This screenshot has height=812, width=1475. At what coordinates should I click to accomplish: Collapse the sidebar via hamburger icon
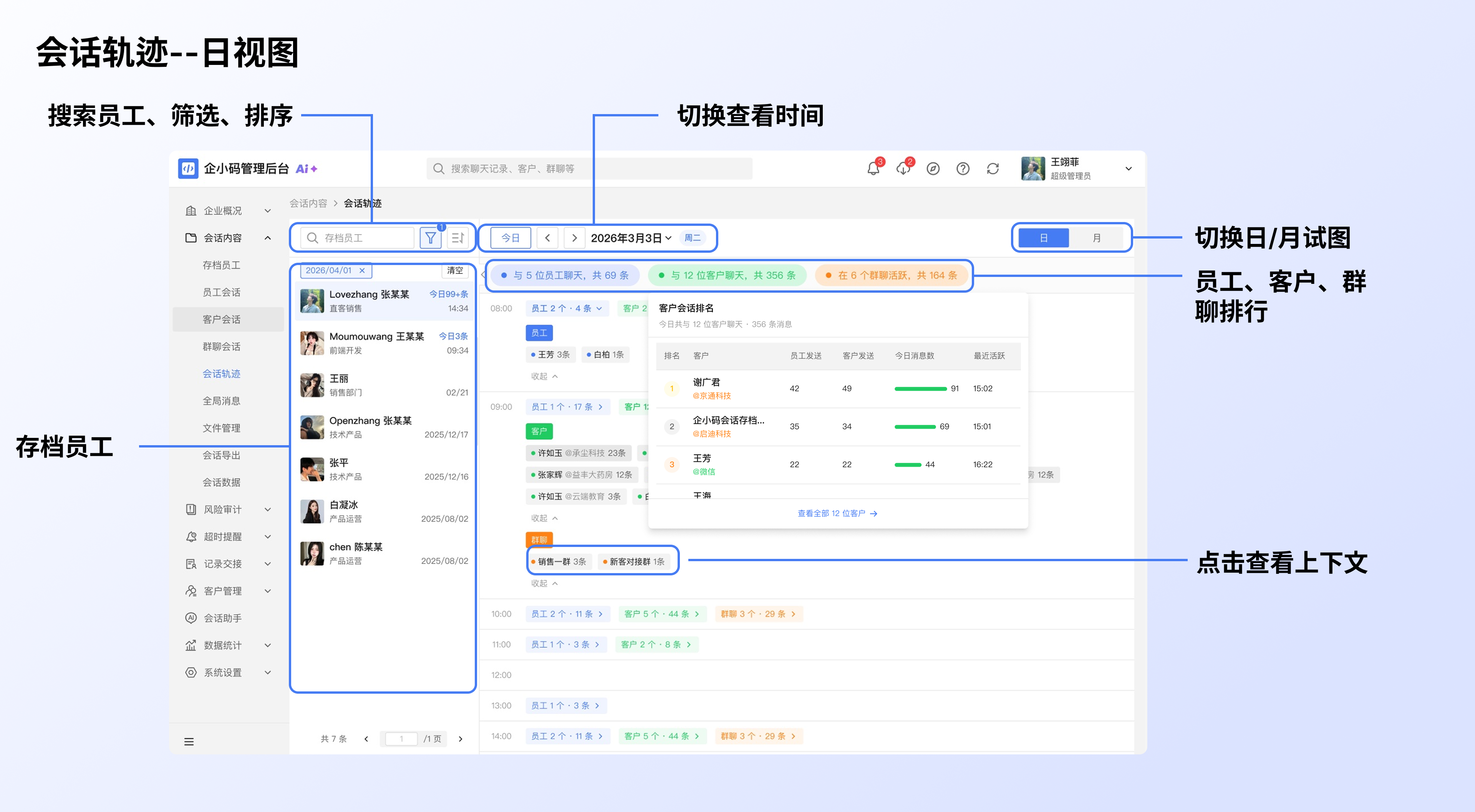tap(189, 742)
